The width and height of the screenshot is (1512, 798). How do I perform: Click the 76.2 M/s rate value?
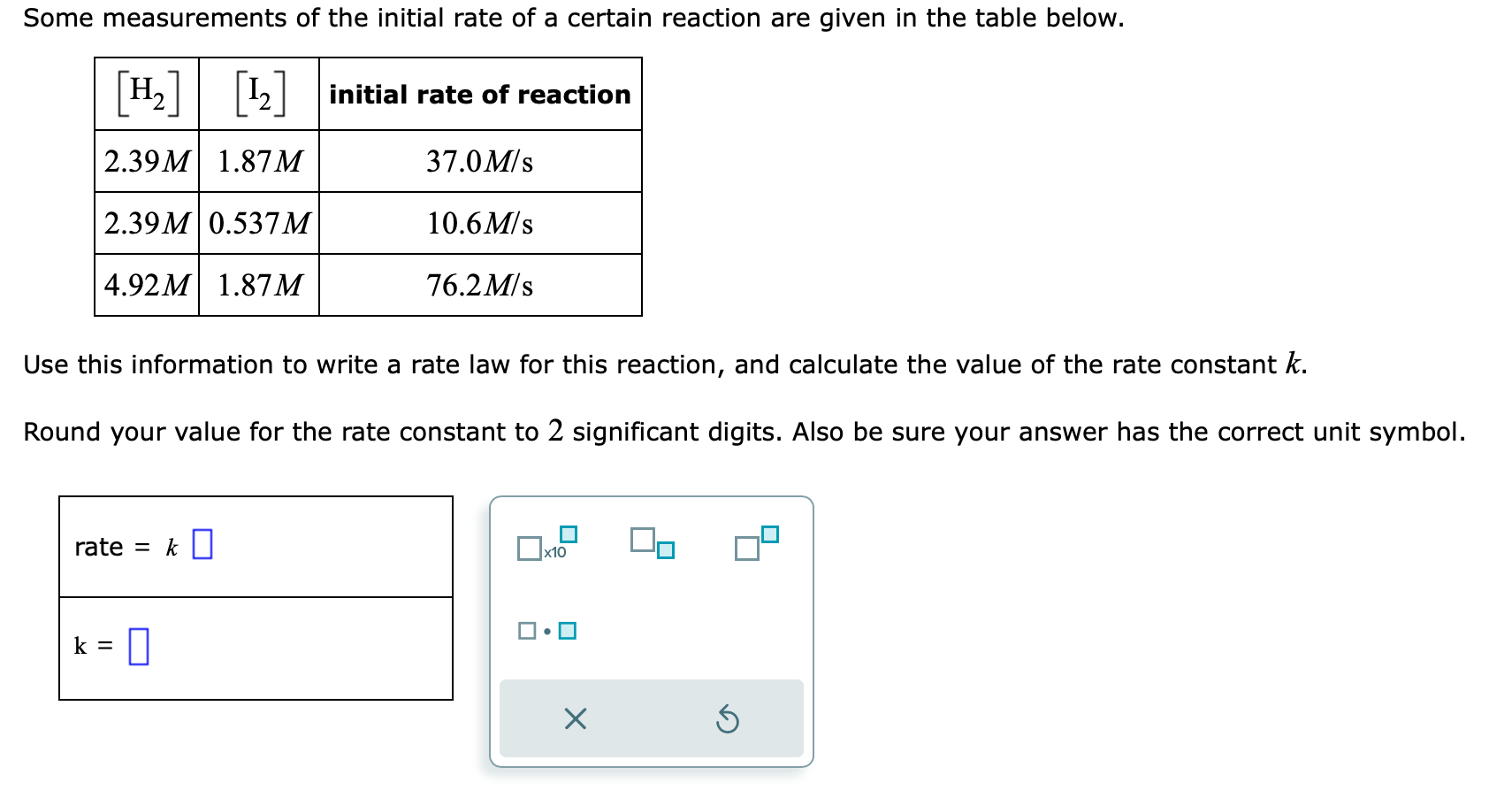point(478,285)
